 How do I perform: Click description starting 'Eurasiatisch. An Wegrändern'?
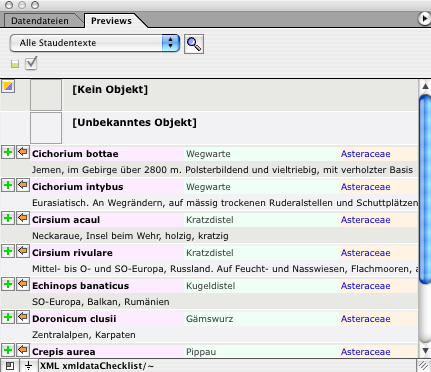coord(225,203)
